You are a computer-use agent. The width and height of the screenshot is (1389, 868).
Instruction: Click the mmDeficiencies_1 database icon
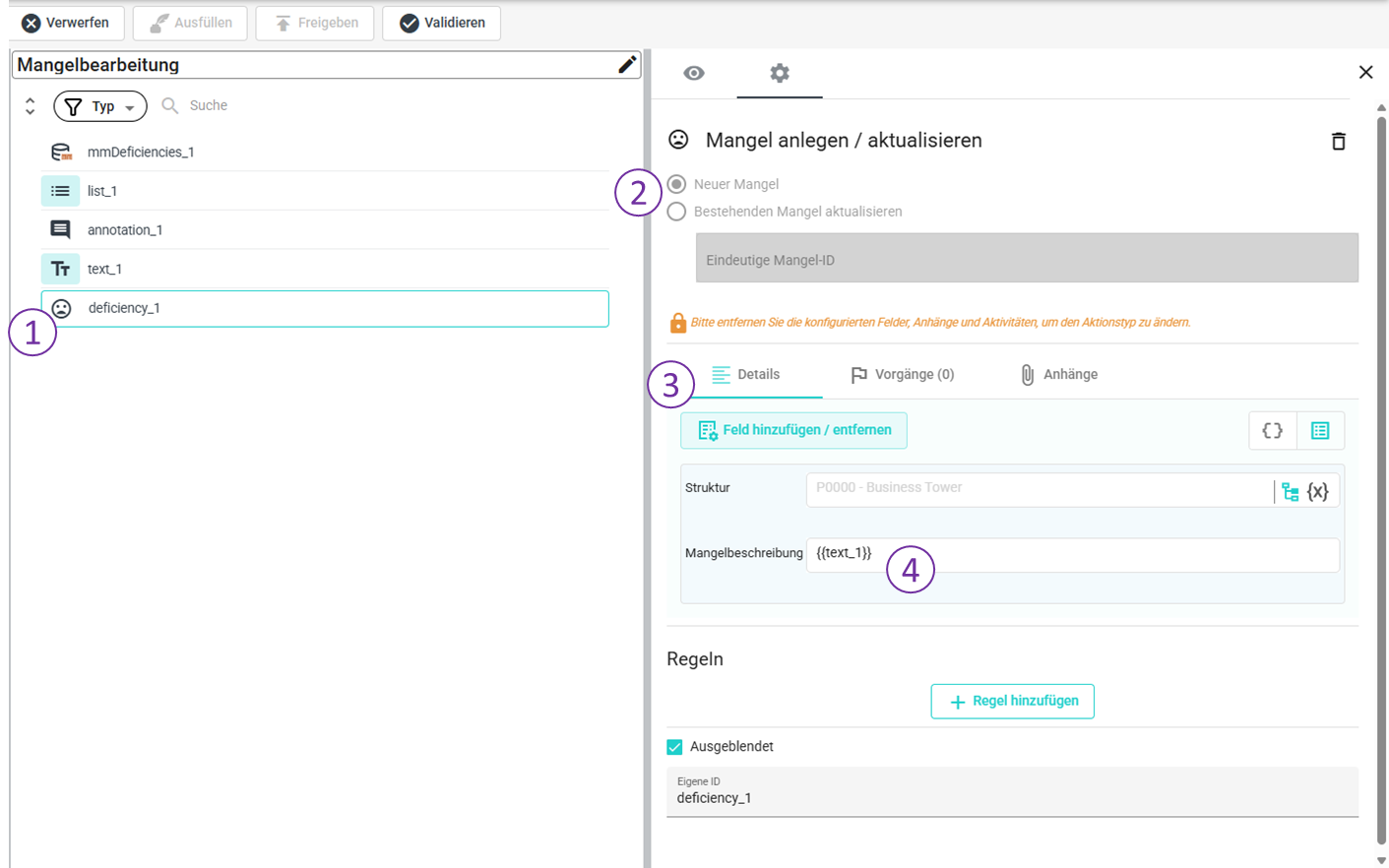[61, 152]
